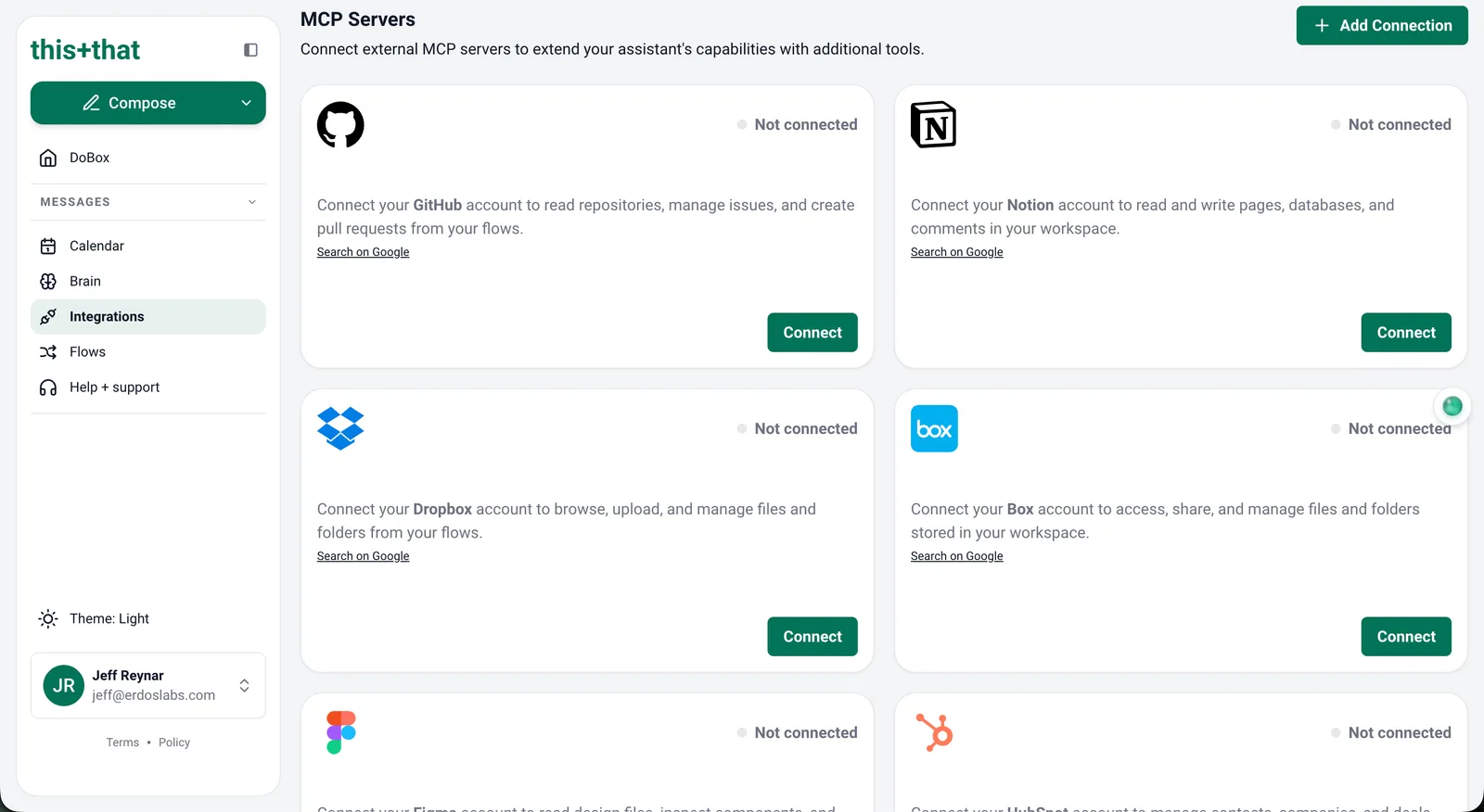1484x812 pixels.
Task: Click GitHub's Not connected status
Action: [x=798, y=124]
